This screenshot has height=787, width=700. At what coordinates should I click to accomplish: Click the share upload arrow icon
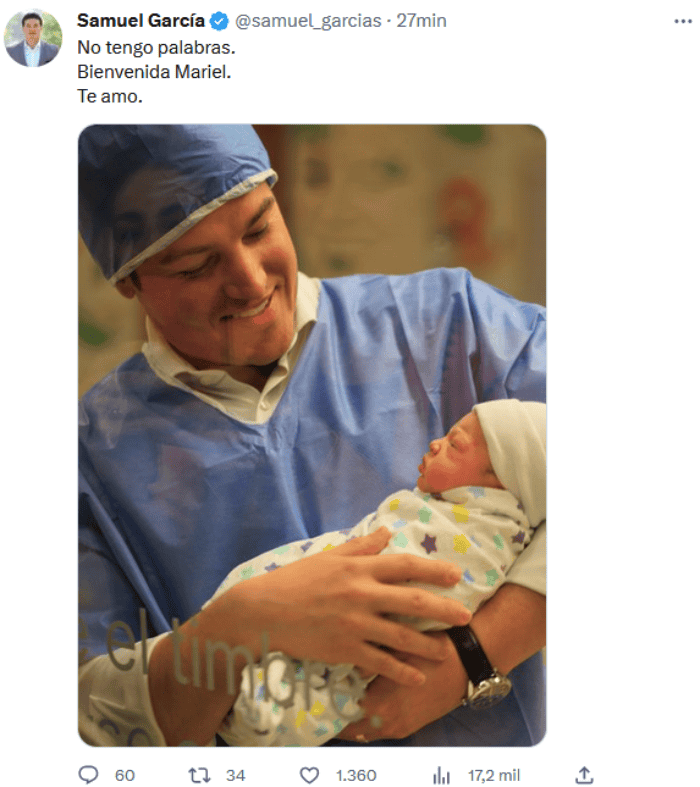point(584,775)
